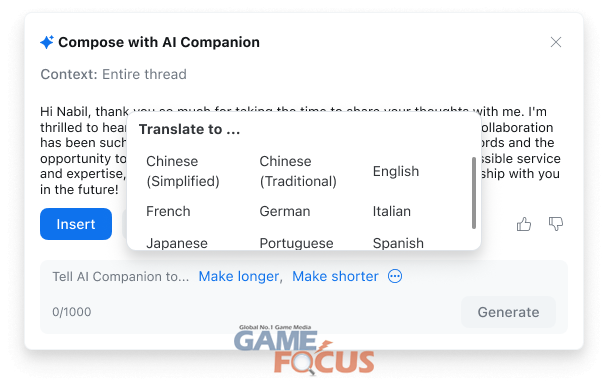Click the language list scrollbar thumb
Screen dimensions: 608x386
click(x=473, y=193)
